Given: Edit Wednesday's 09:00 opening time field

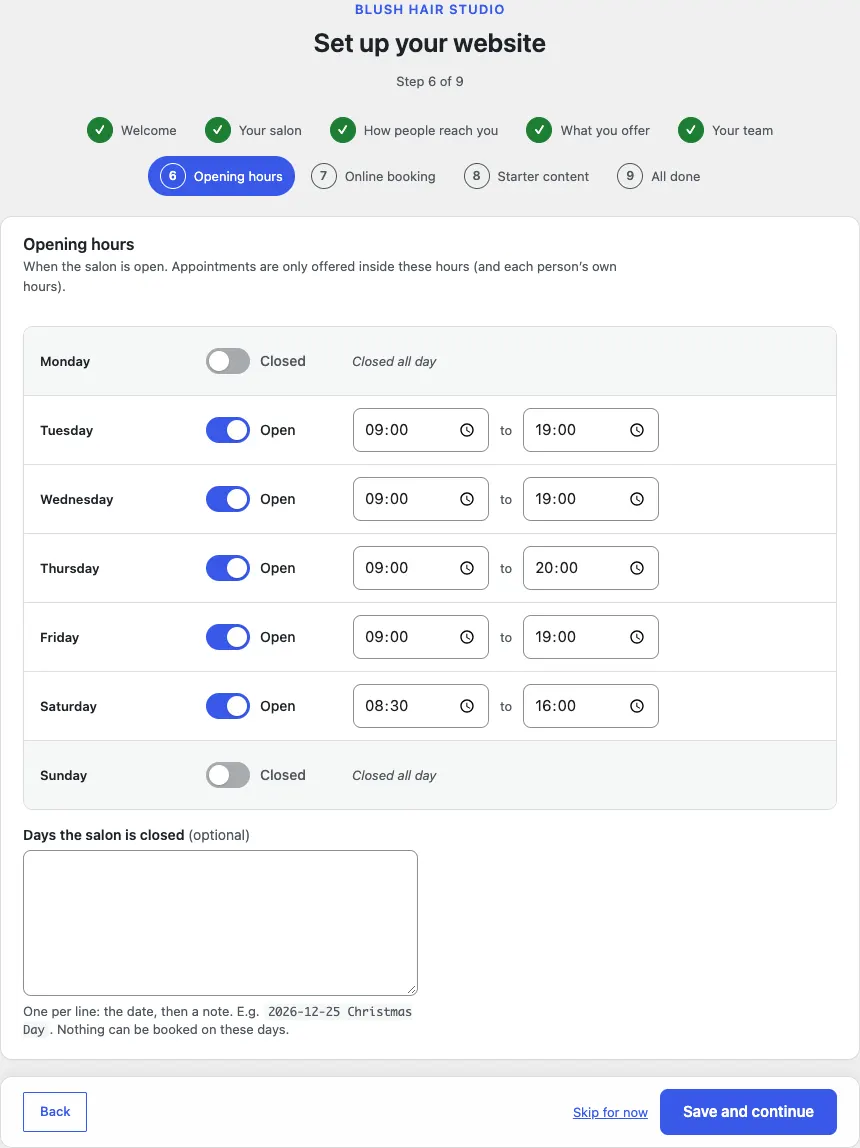Looking at the screenshot, I should coord(421,499).
